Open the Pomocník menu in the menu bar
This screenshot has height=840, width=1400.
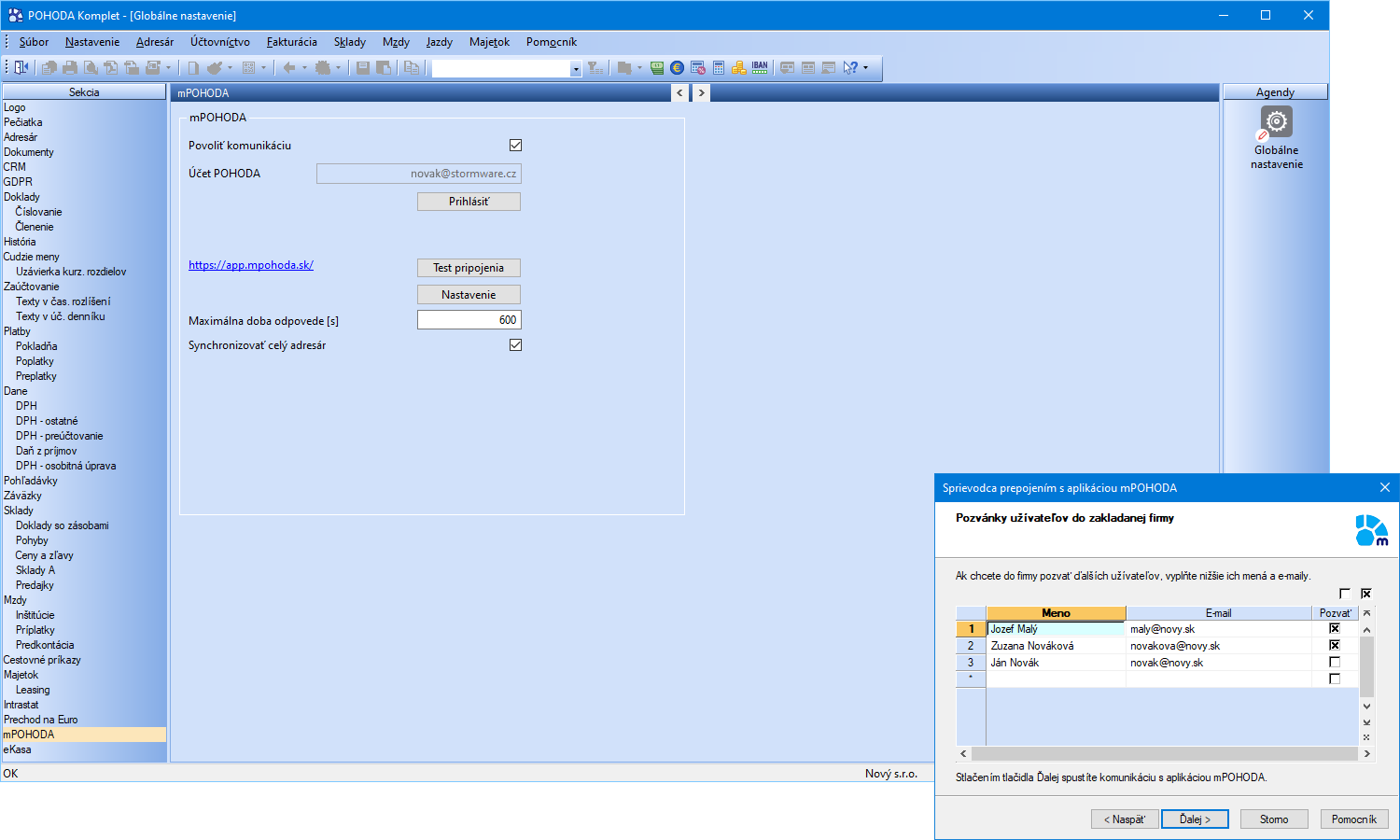[552, 42]
